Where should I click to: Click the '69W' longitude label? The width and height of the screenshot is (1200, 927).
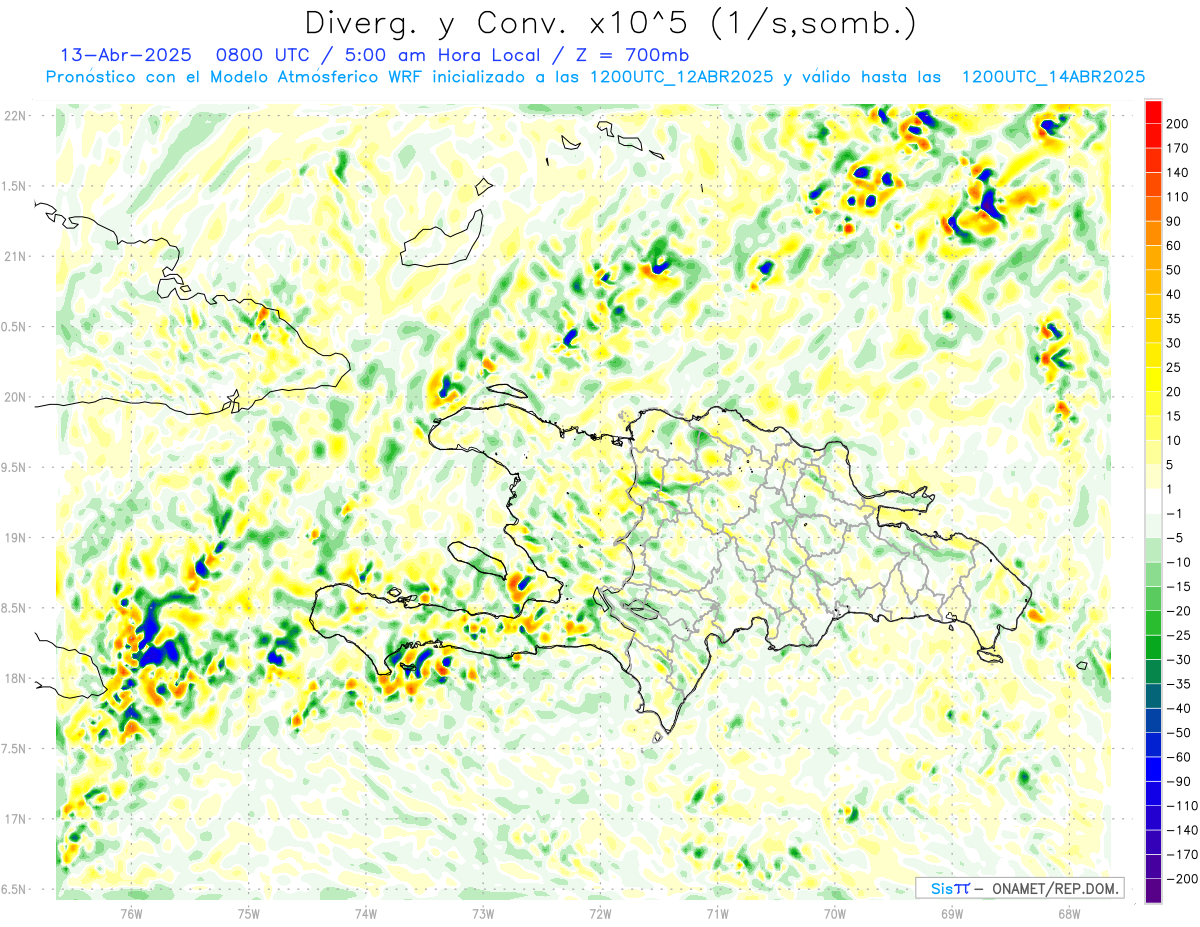click(x=951, y=913)
